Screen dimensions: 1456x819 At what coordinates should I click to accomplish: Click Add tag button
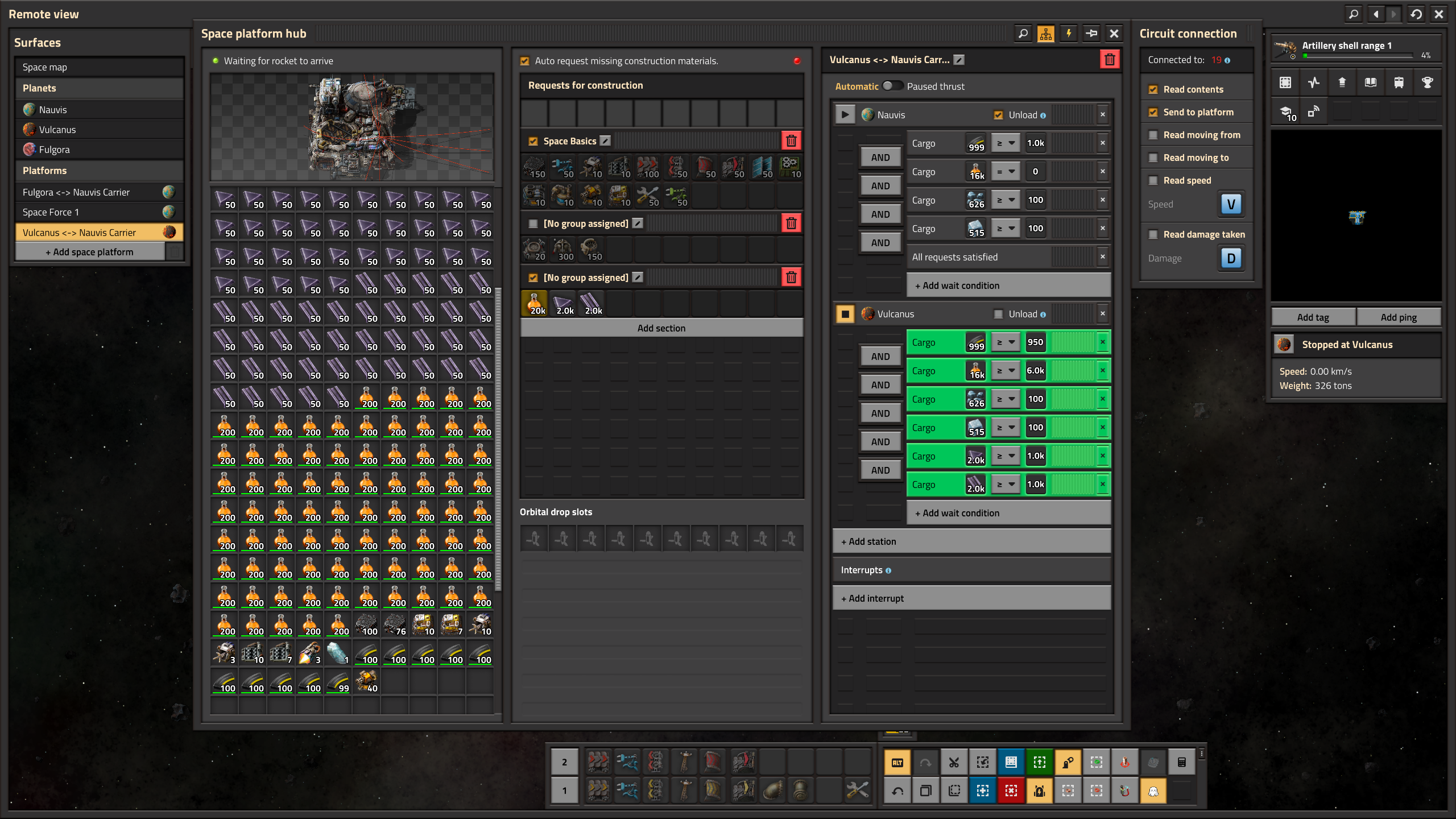pos(1313,317)
